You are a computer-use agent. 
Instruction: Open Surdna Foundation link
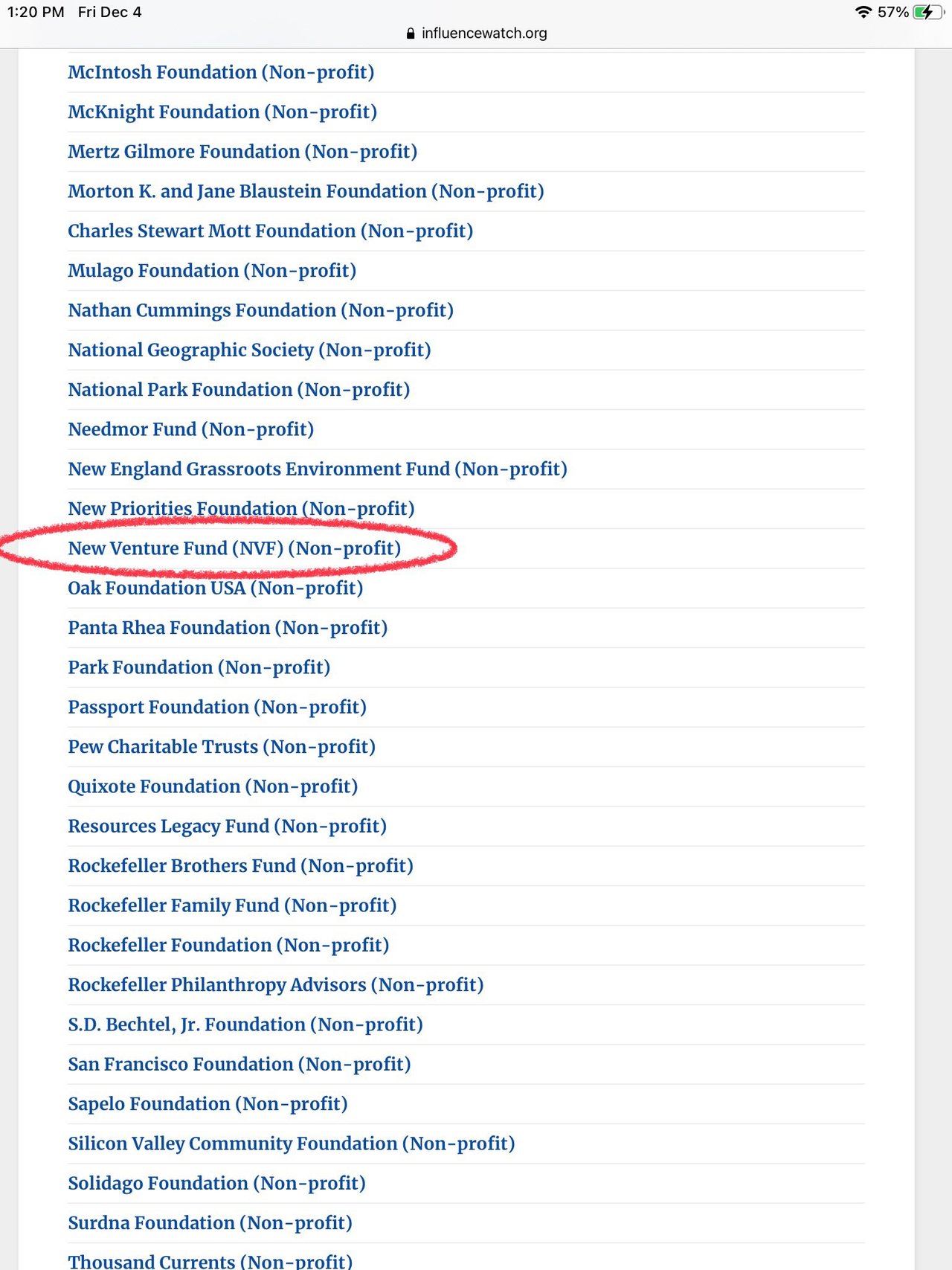(210, 1223)
